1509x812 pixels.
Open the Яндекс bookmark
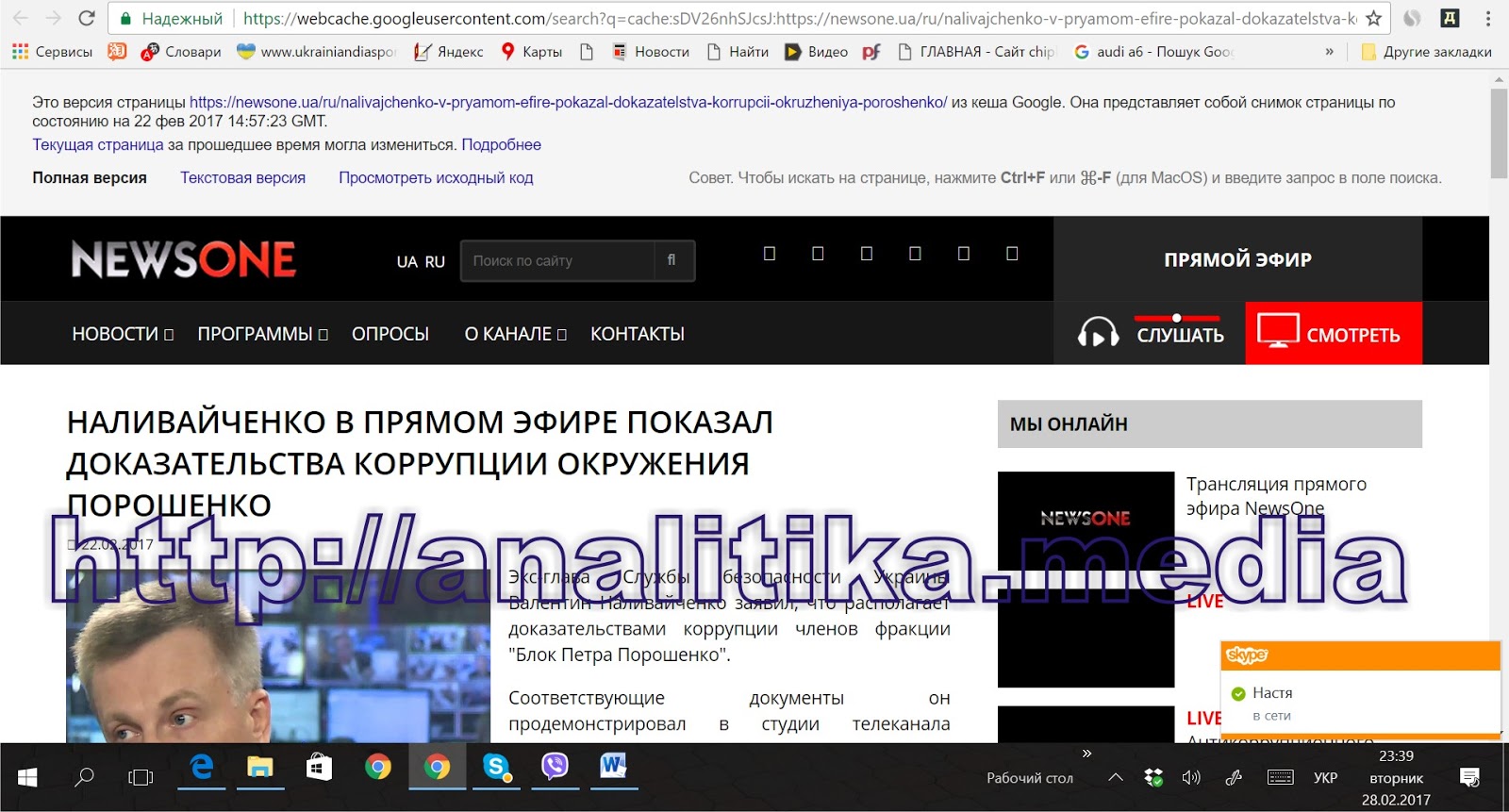pos(449,52)
